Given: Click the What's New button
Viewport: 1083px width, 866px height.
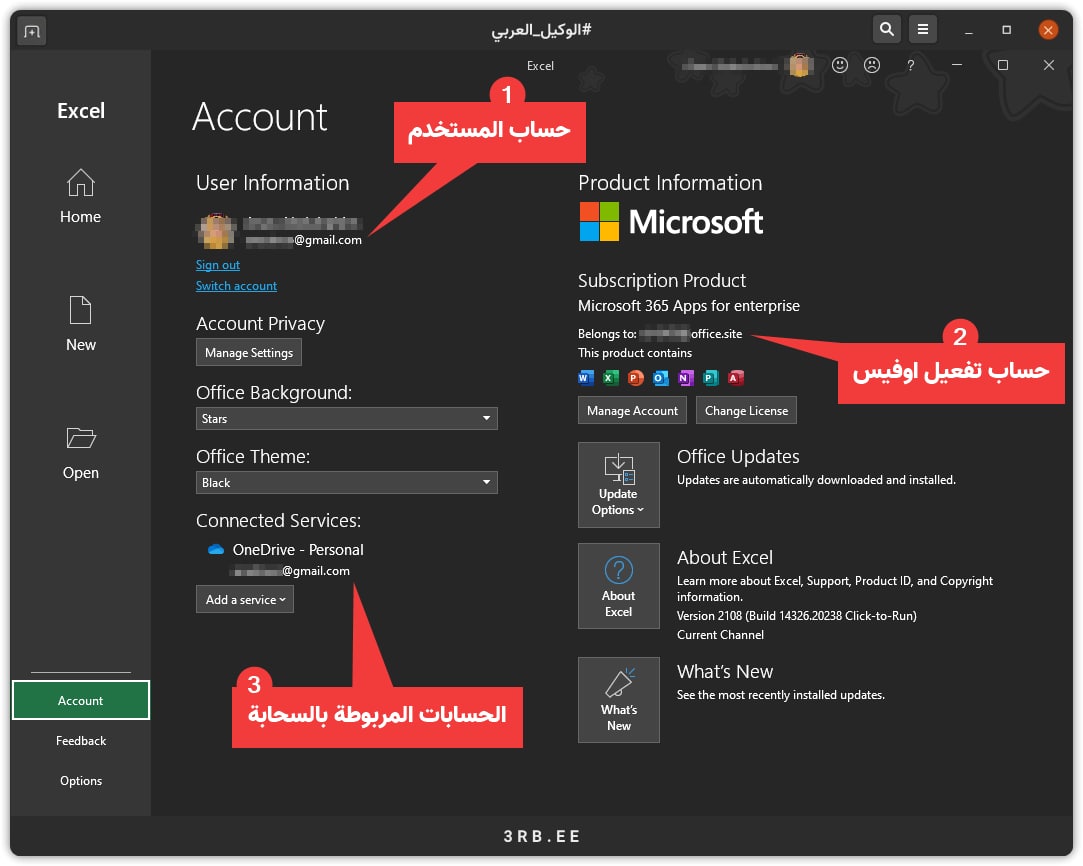Looking at the screenshot, I should pos(619,700).
